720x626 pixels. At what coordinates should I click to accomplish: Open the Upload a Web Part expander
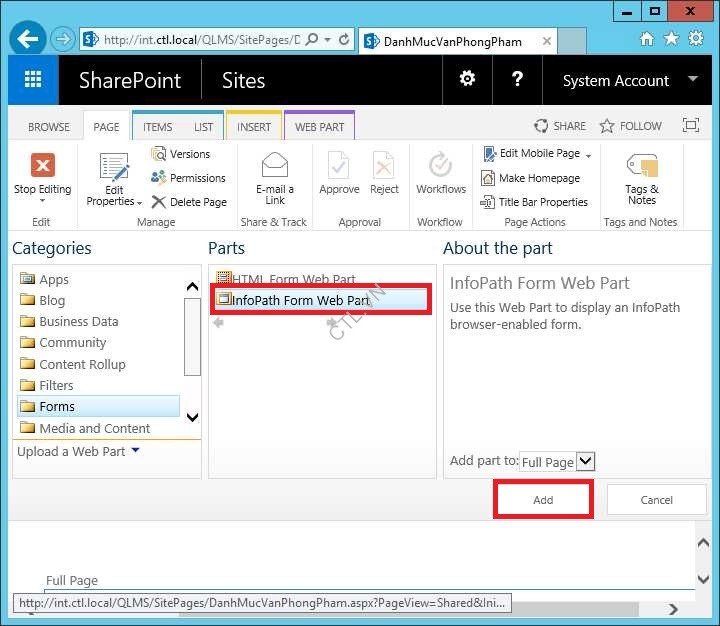tap(79, 451)
